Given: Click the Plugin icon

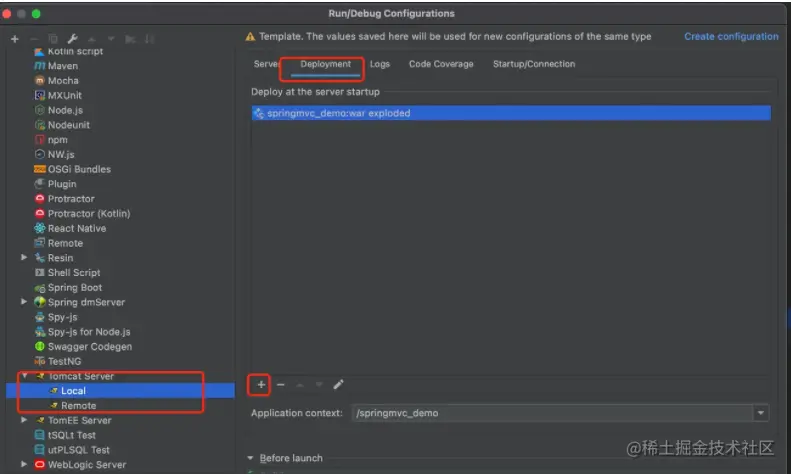Looking at the screenshot, I should coord(40,184).
